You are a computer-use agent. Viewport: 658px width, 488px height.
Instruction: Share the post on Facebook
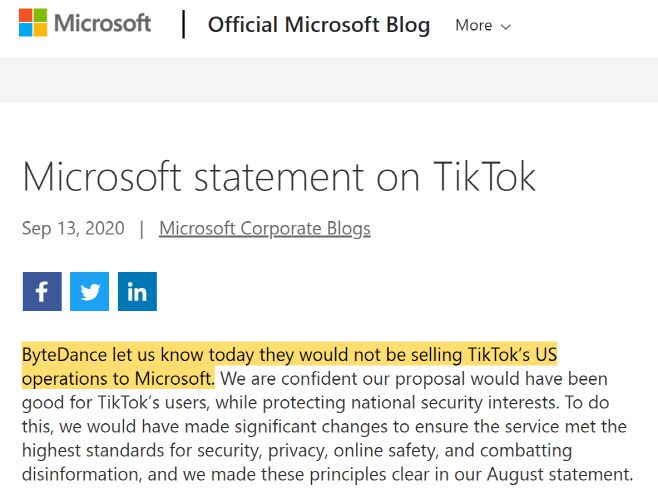[x=42, y=292]
